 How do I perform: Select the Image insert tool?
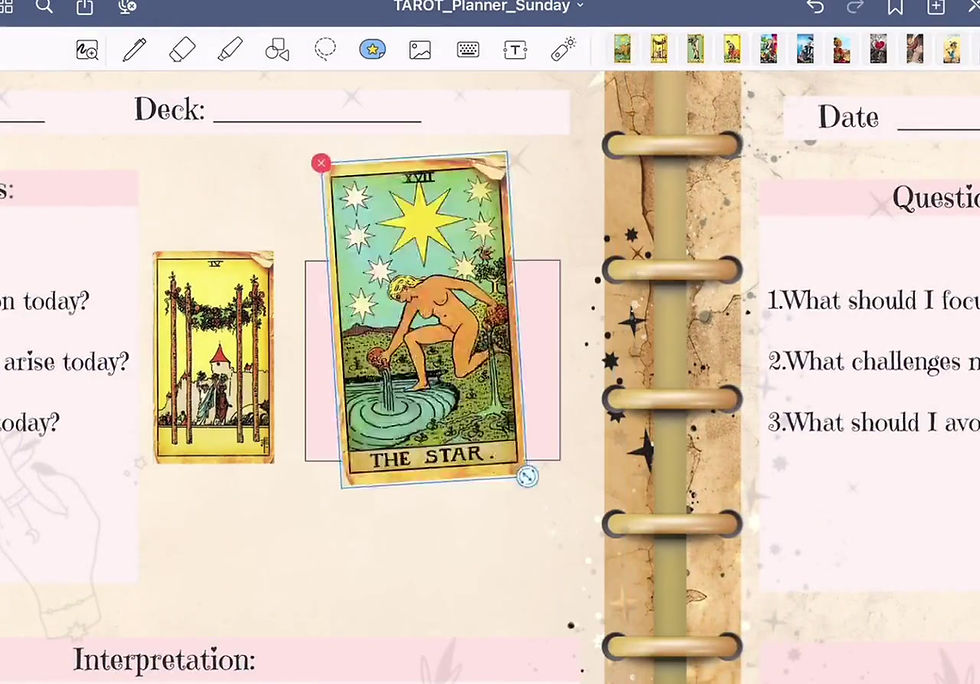tap(420, 49)
